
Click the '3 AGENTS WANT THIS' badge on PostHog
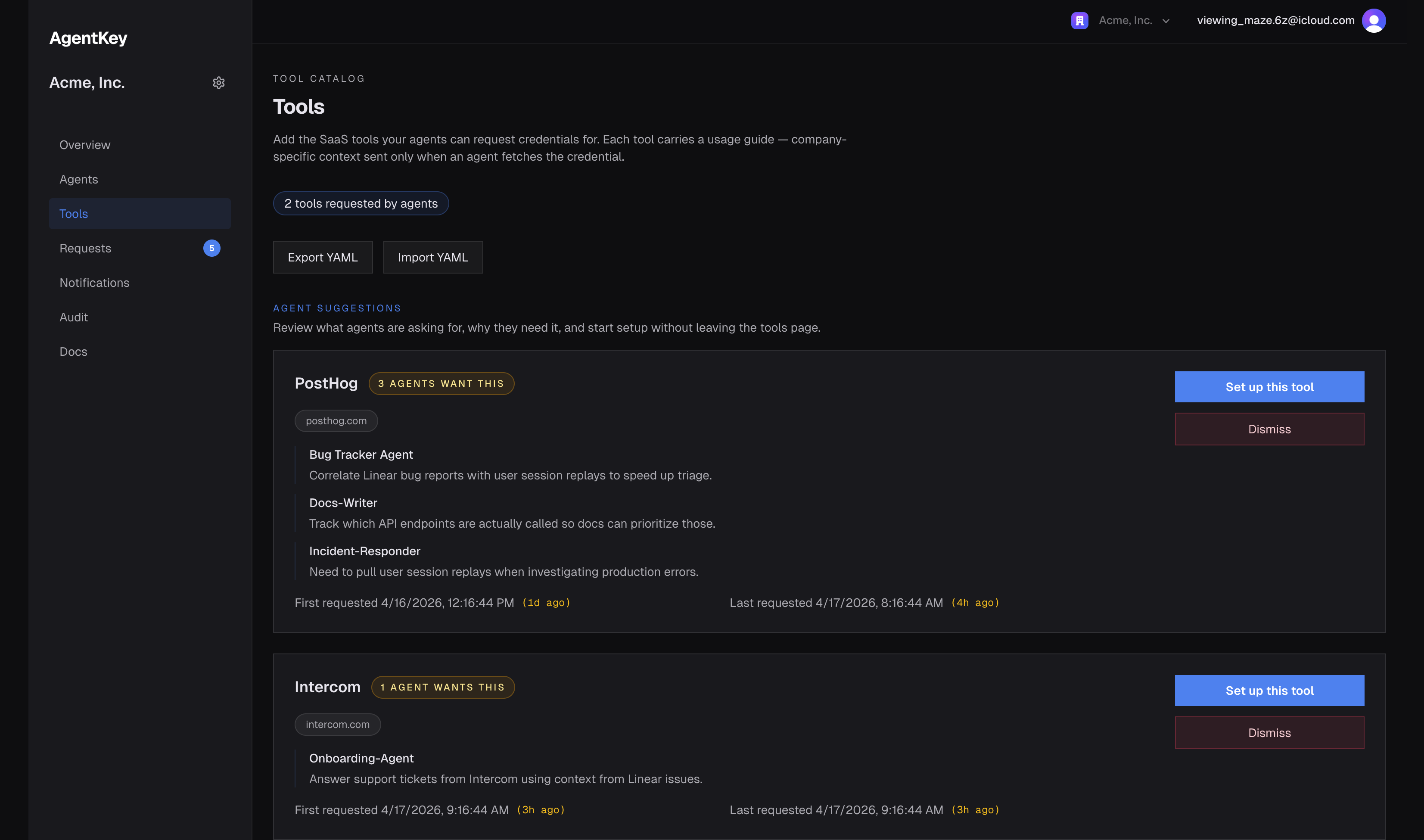[442, 383]
